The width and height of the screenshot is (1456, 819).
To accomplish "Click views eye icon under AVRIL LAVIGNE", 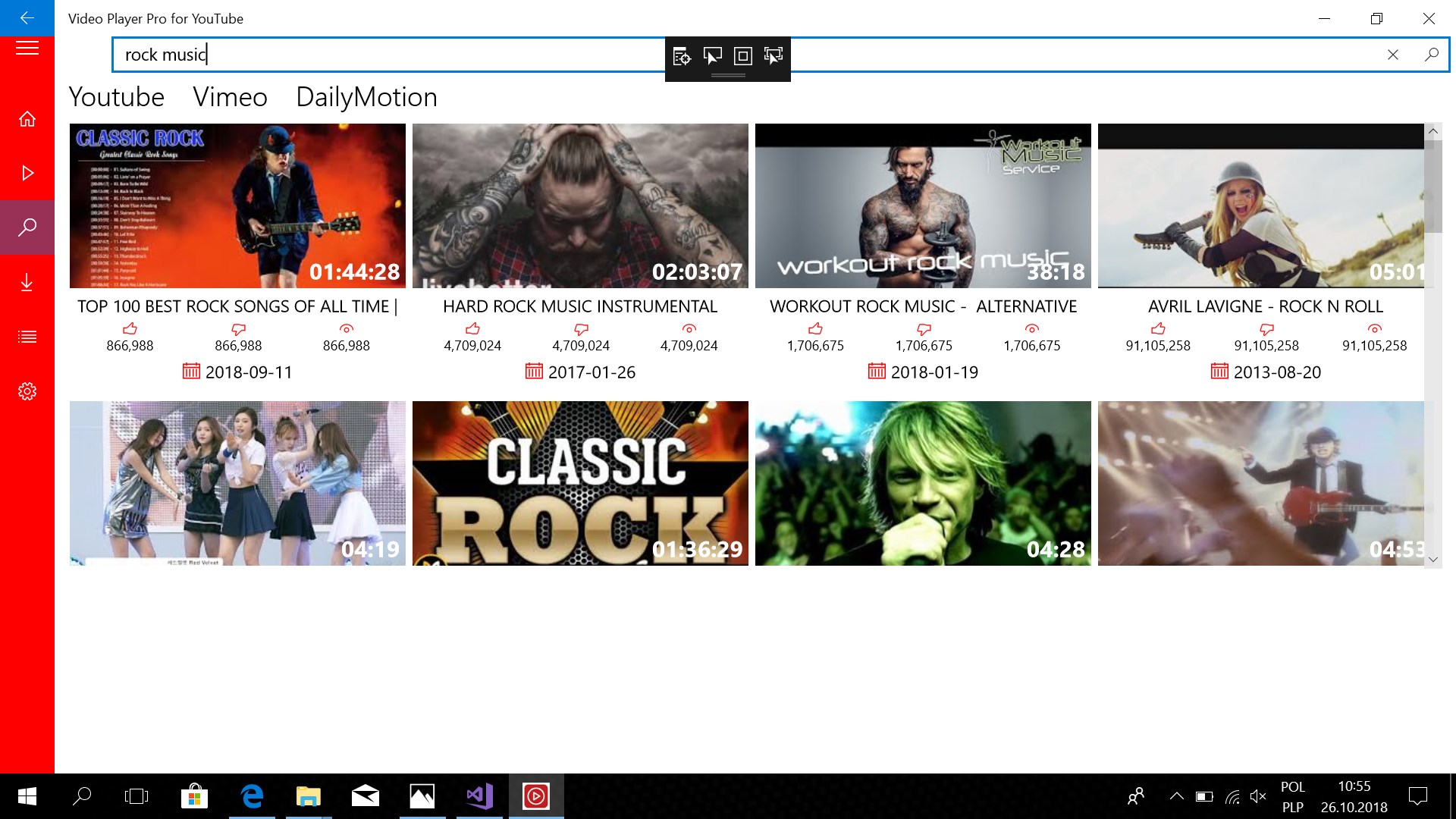I will pyautogui.click(x=1375, y=328).
